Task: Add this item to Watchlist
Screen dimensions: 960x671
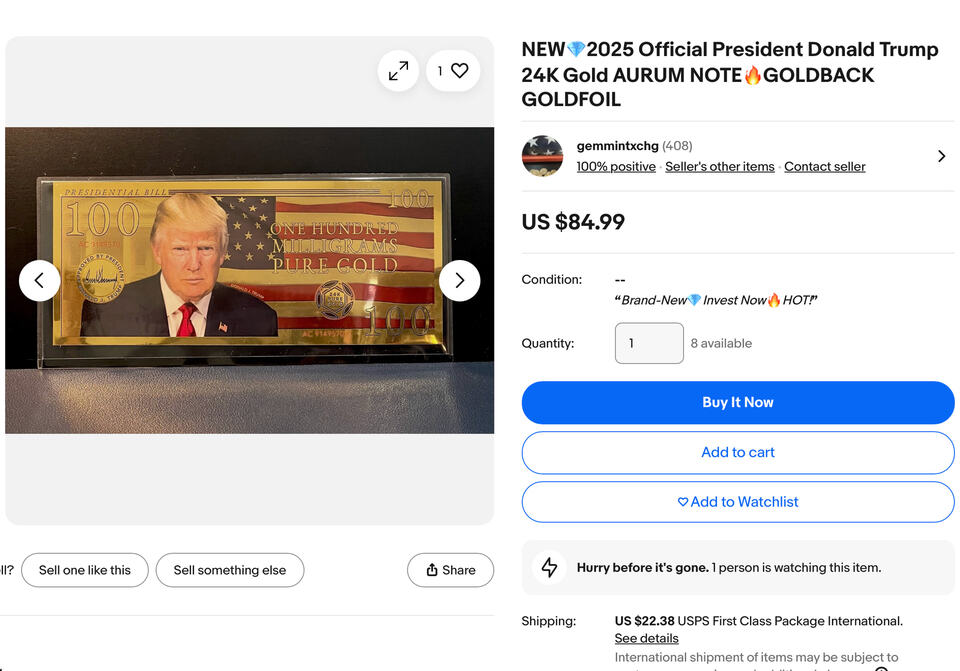Action: tap(737, 502)
